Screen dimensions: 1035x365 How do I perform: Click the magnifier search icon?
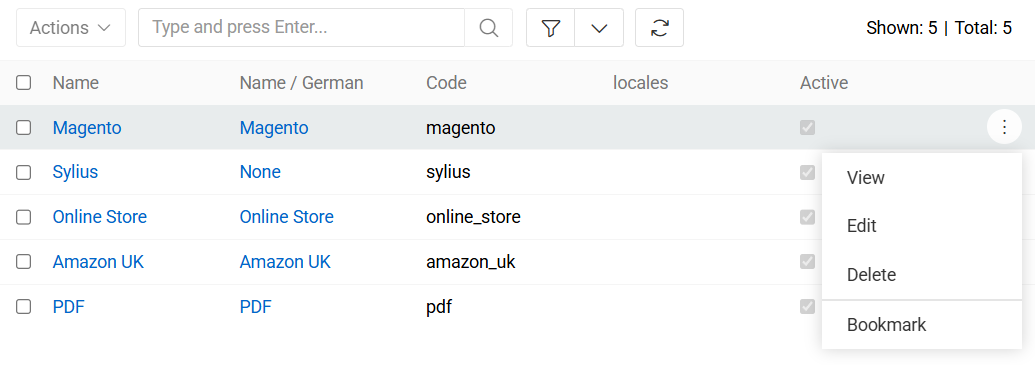488,28
